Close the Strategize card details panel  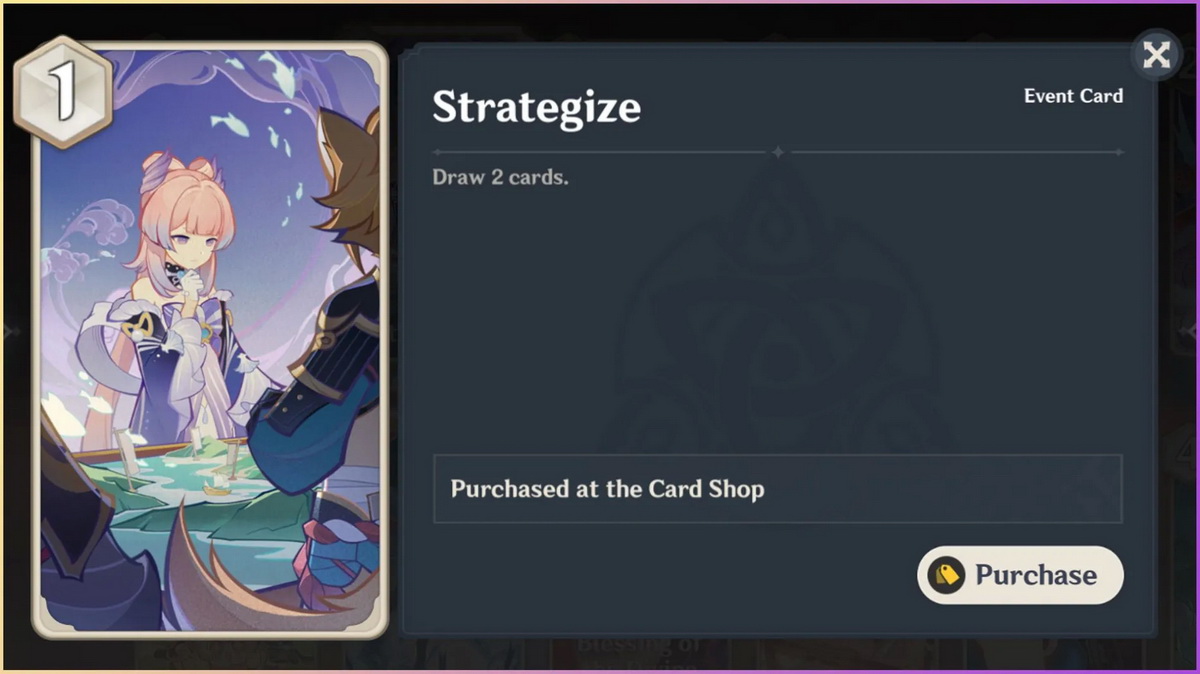click(1156, 54)
